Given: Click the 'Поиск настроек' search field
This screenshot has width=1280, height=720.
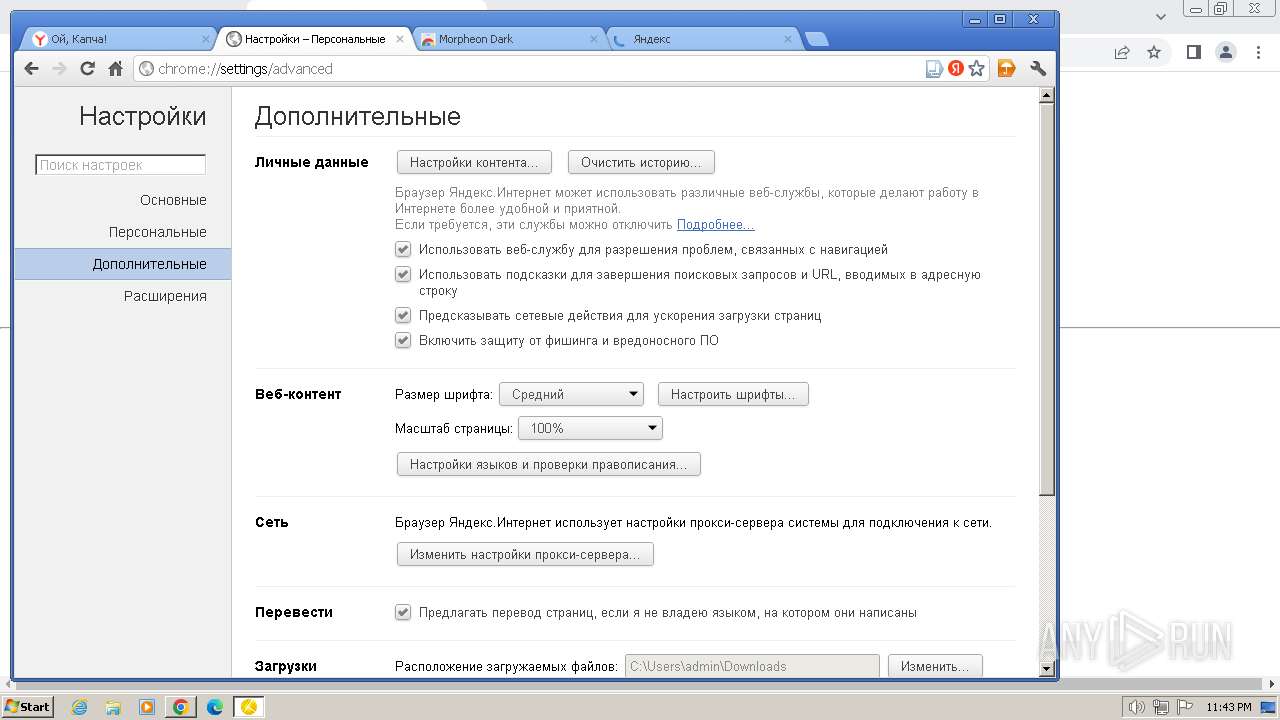Looking at the screenshot, I should 121,165.
